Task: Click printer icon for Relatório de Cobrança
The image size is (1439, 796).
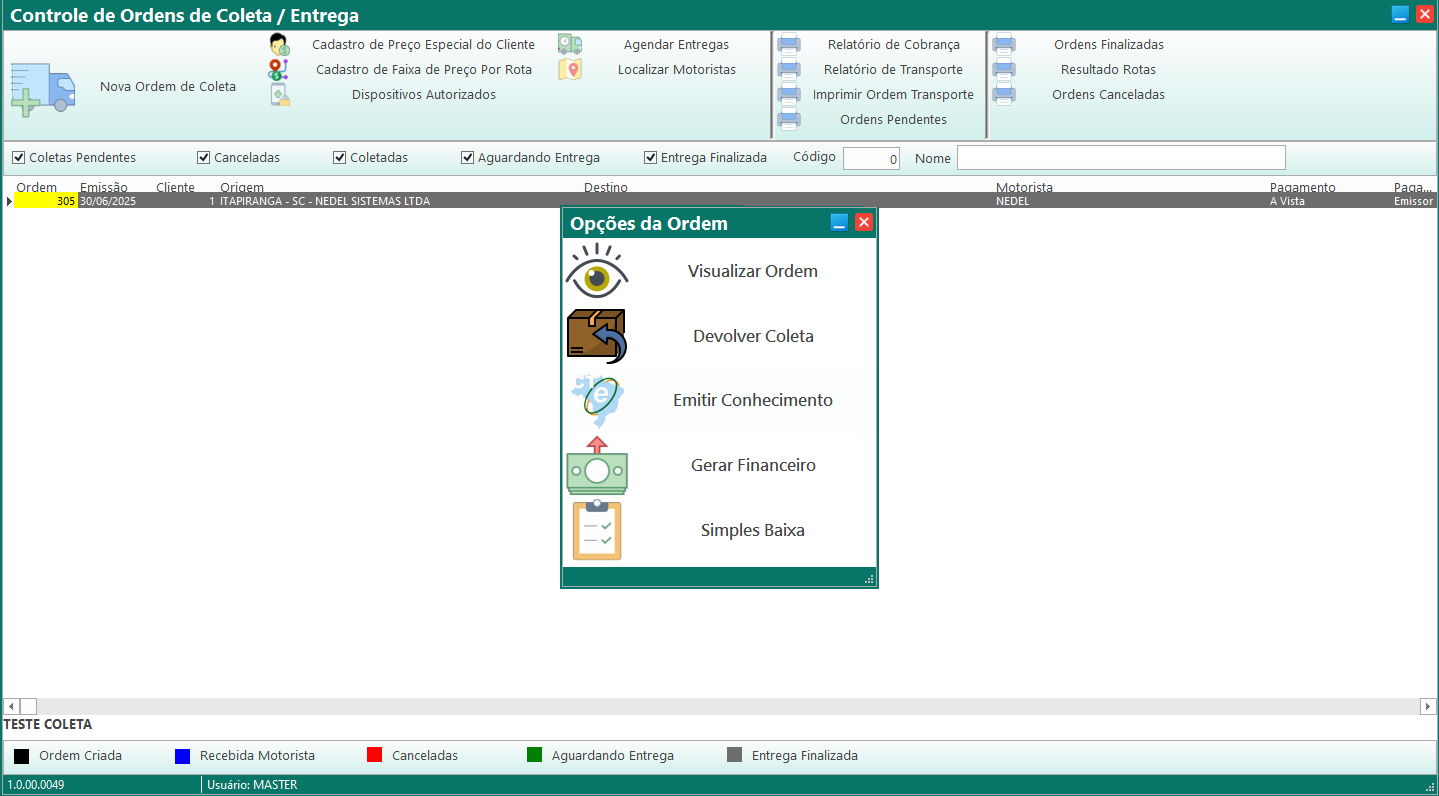Action: coord(789,45)
